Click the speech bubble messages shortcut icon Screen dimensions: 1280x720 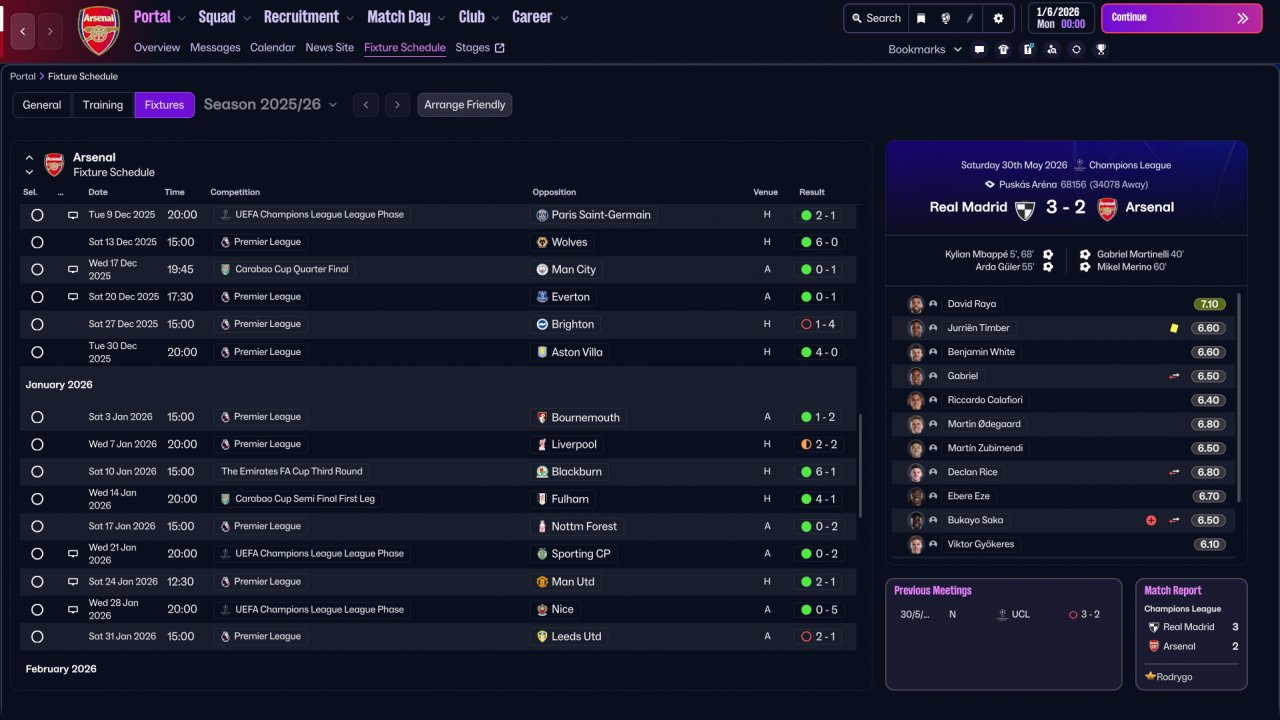pyautogui.click(x=979, y=49)
